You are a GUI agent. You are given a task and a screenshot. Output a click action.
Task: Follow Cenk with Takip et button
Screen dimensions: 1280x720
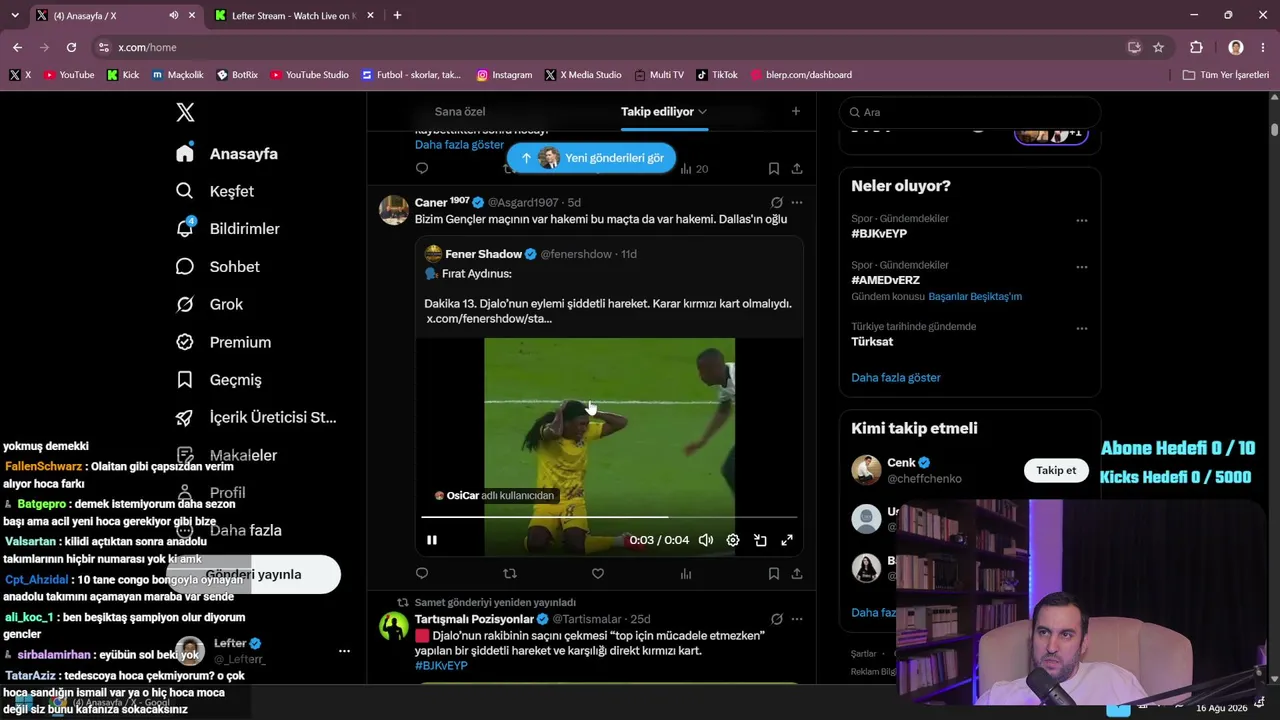[x=1056, y=471]
